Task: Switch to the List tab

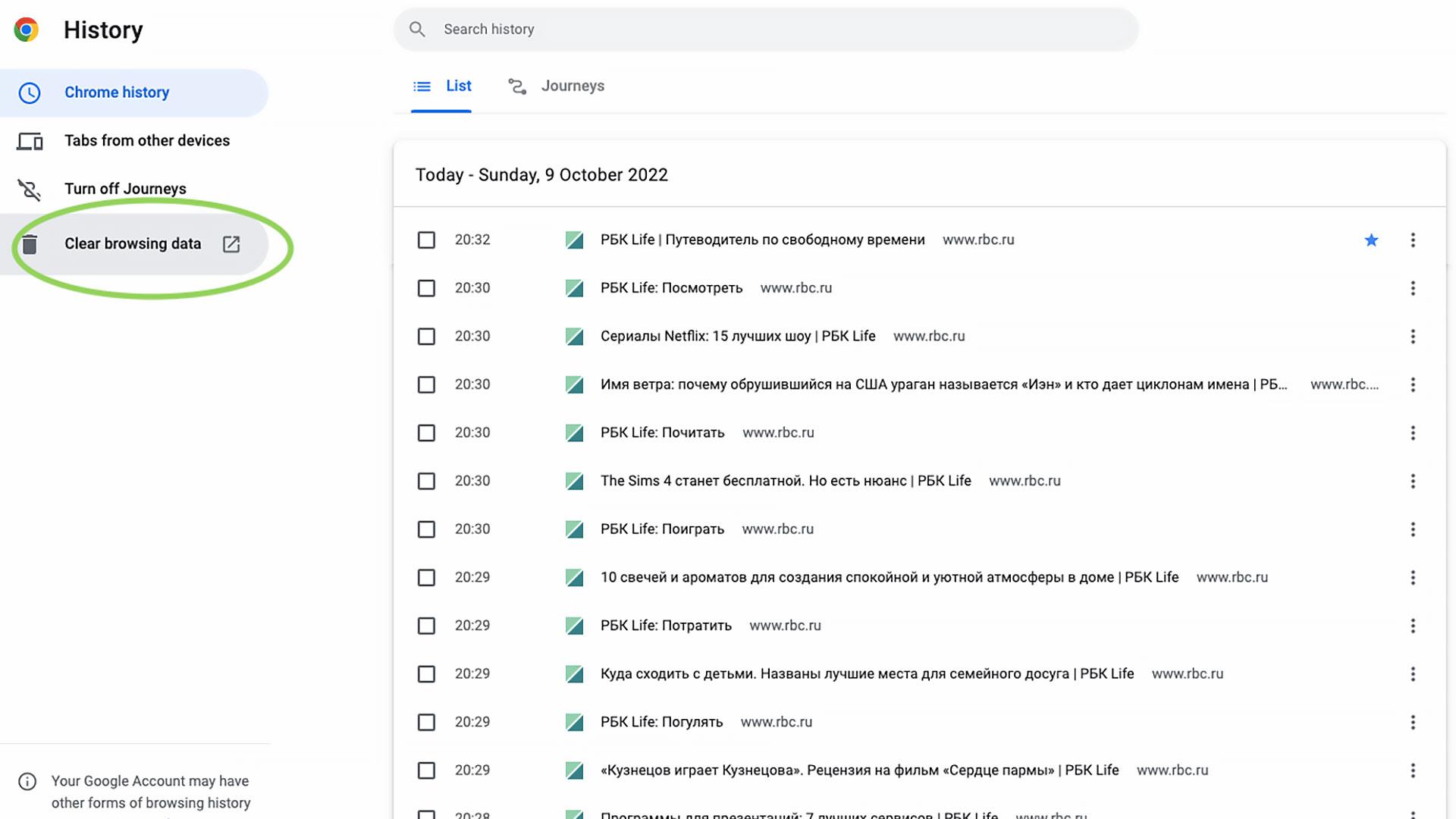Action: point(442,85)
